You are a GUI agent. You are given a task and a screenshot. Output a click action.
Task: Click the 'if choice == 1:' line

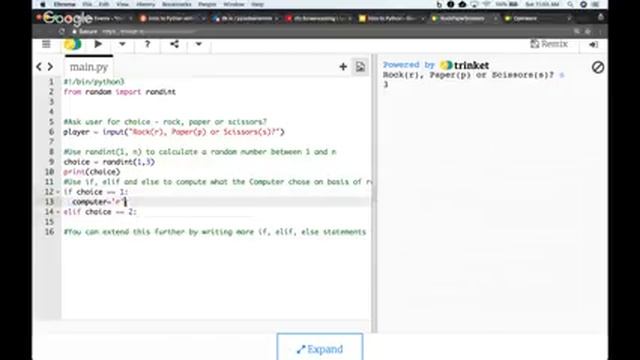[96, 192]
